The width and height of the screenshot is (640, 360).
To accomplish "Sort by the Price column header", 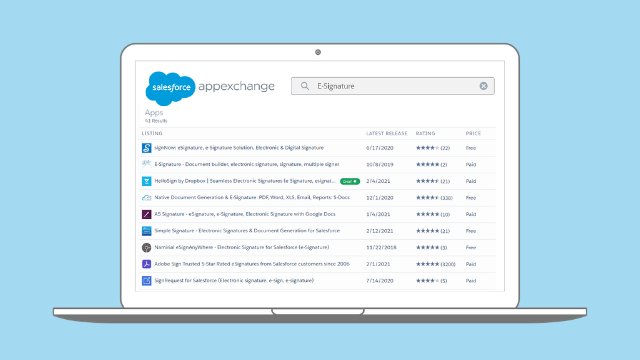I will coord(473,133).
